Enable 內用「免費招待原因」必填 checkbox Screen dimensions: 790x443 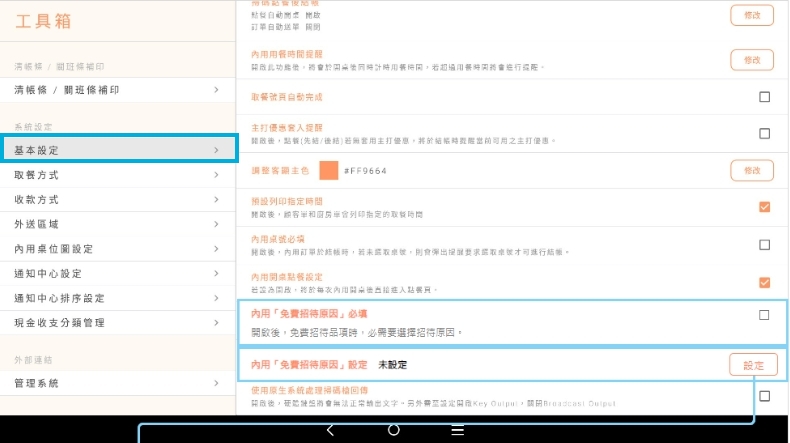(x=765, y=315)
